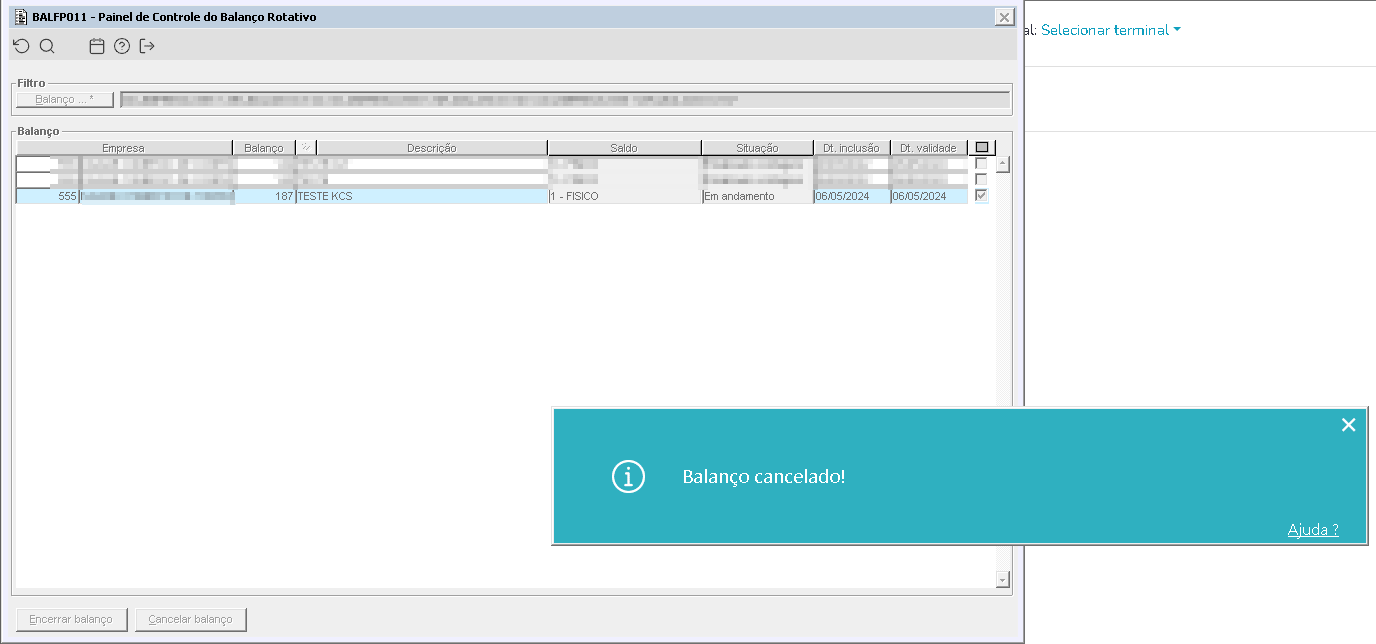Sort by the 'Situação' column header
1376x644 pixels.
[757, 148]
